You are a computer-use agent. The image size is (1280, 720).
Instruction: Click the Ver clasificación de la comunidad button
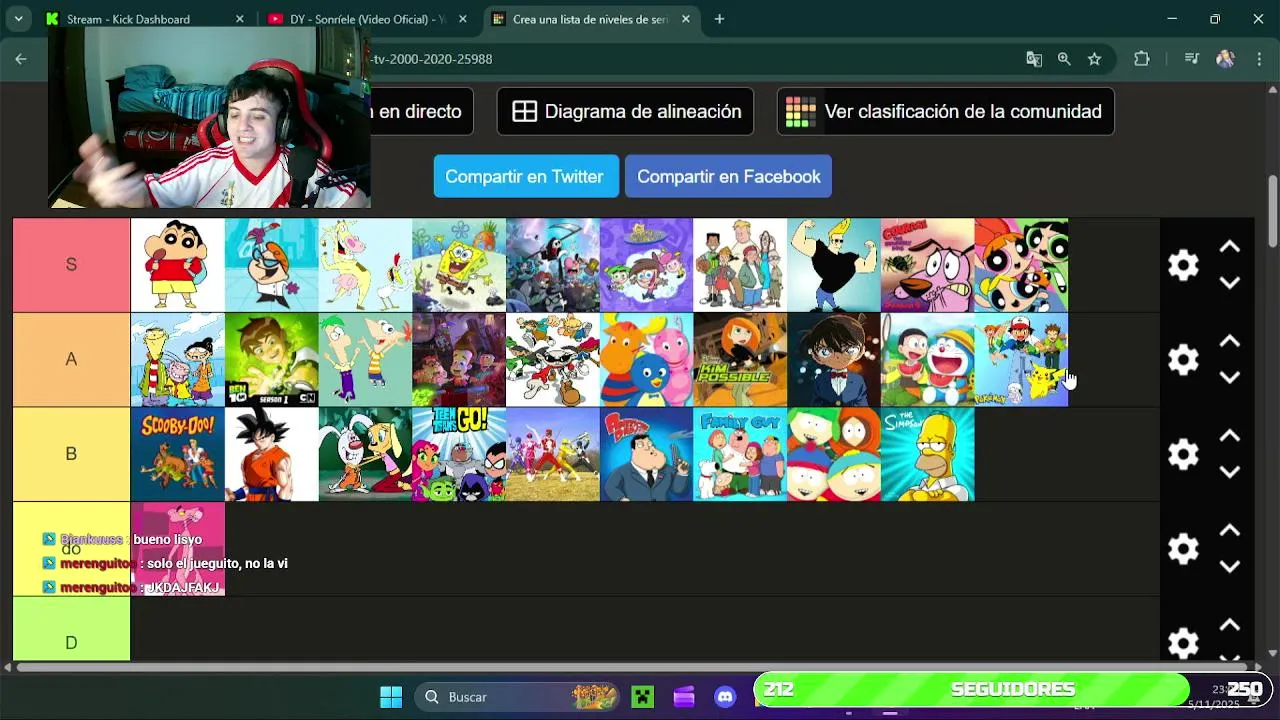click(945, 112)
